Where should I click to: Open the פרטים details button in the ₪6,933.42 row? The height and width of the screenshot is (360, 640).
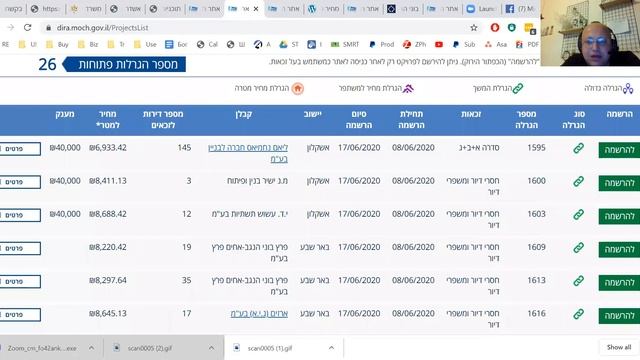pos(20,149)
